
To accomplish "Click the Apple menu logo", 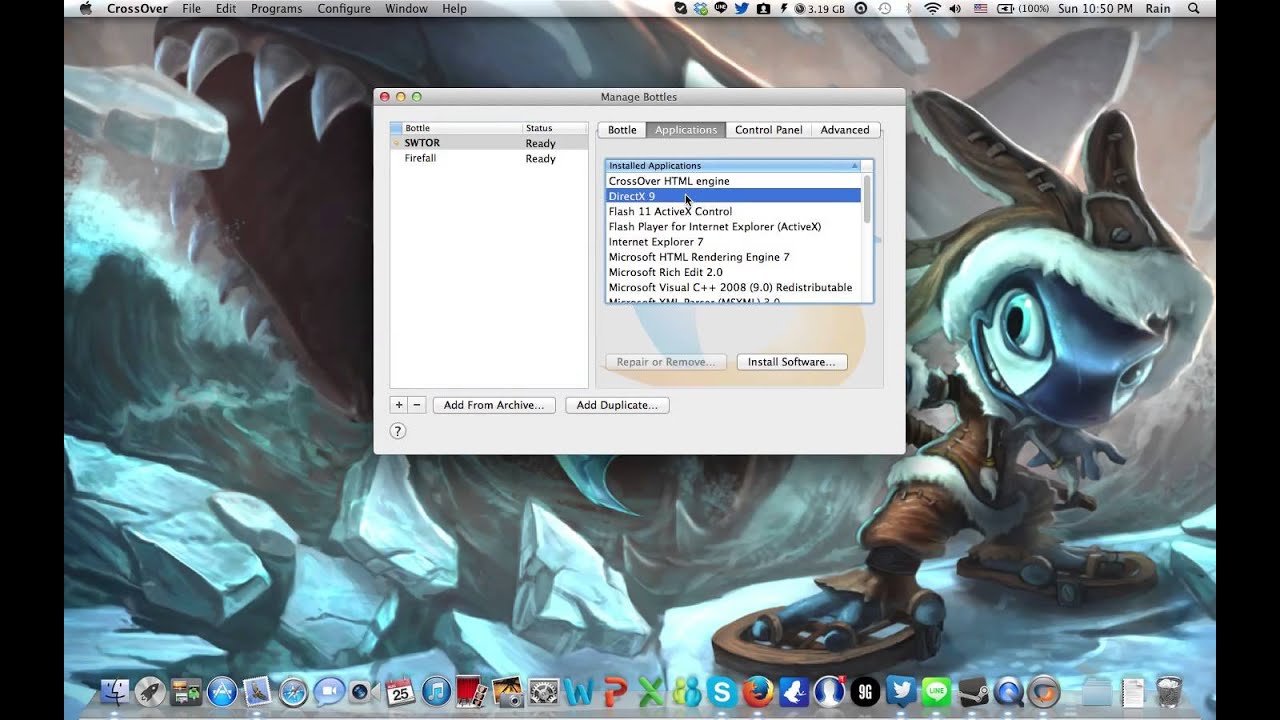I will pos(85,8).
